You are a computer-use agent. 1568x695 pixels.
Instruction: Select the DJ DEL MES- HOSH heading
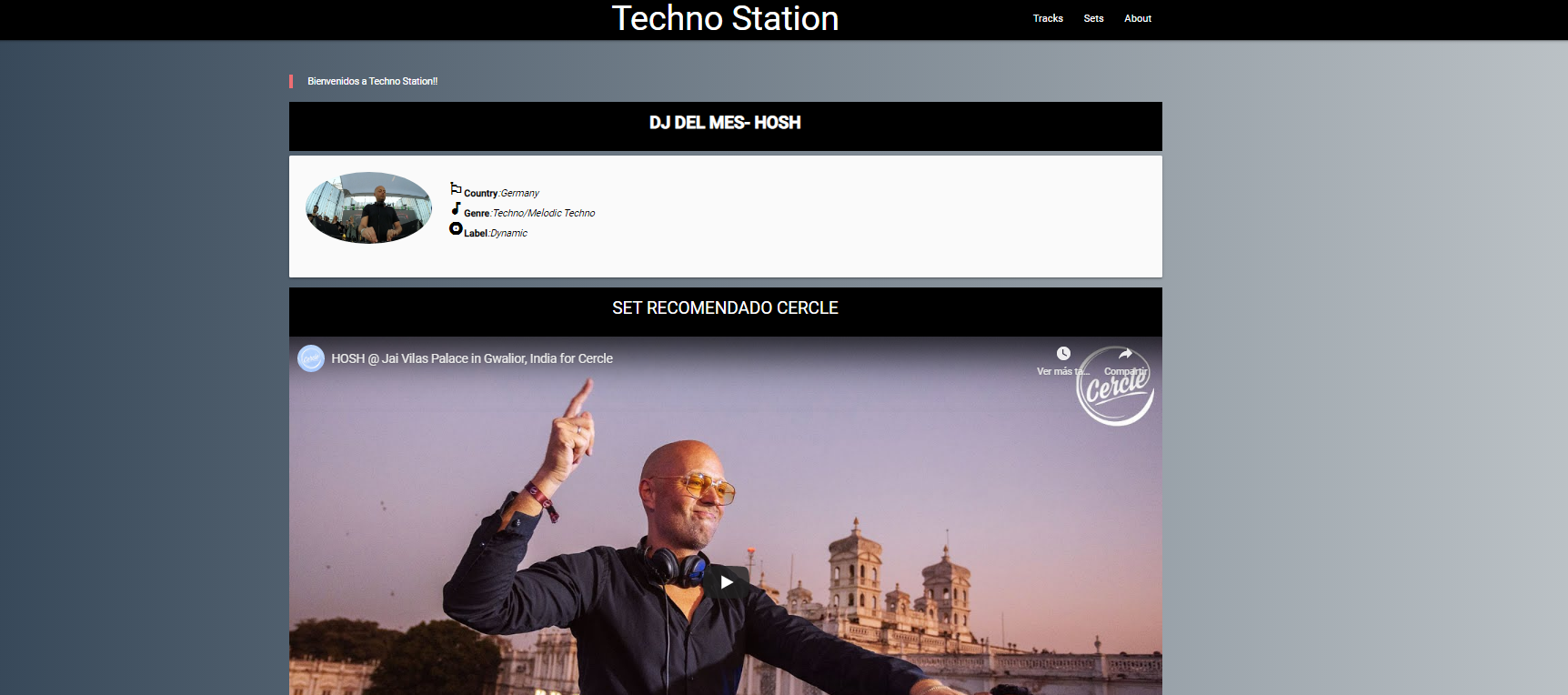click(x=725, y=123)
